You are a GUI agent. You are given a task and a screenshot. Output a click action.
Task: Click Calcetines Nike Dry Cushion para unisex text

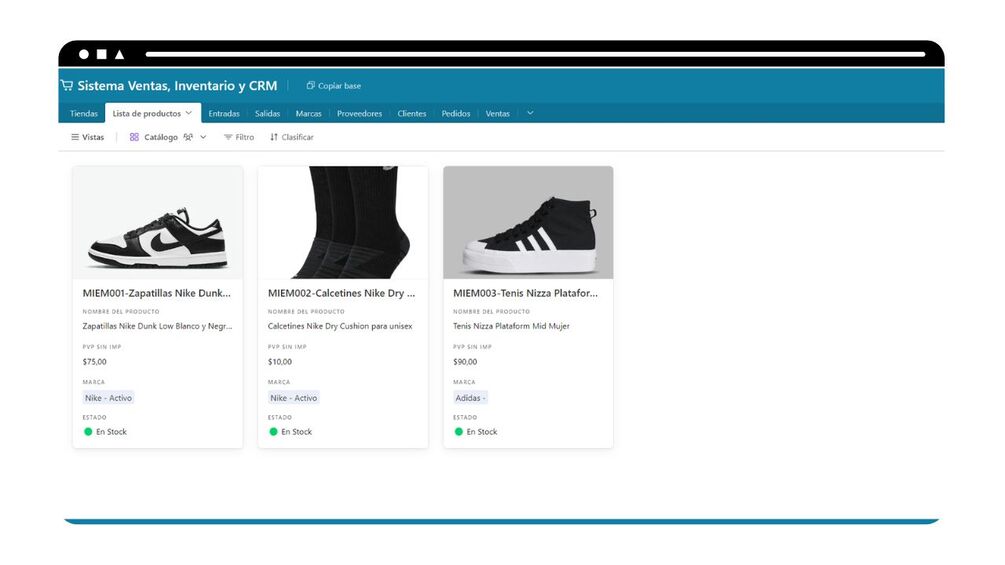tap(340, 326)
